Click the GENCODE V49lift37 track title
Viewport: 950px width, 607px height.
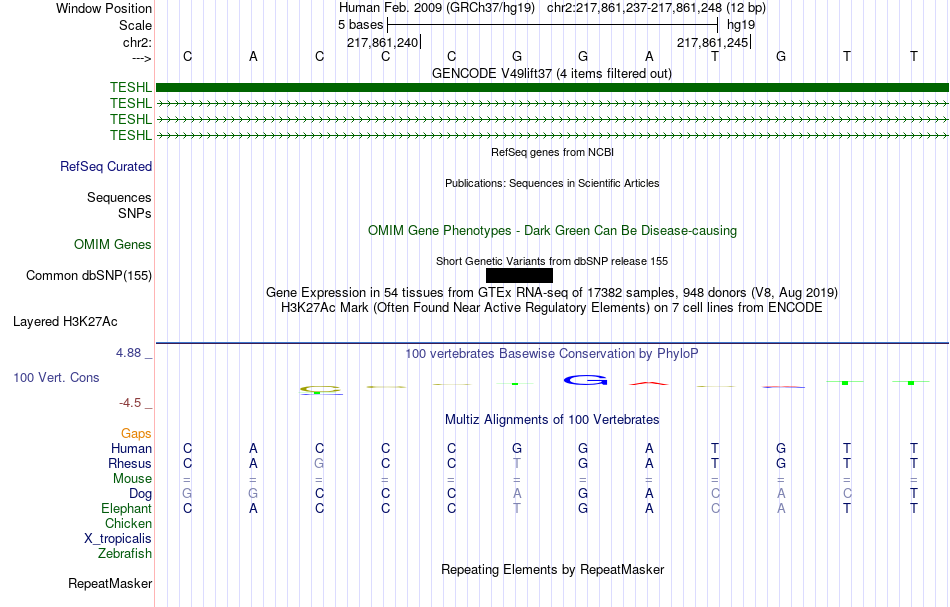(552, 74)
